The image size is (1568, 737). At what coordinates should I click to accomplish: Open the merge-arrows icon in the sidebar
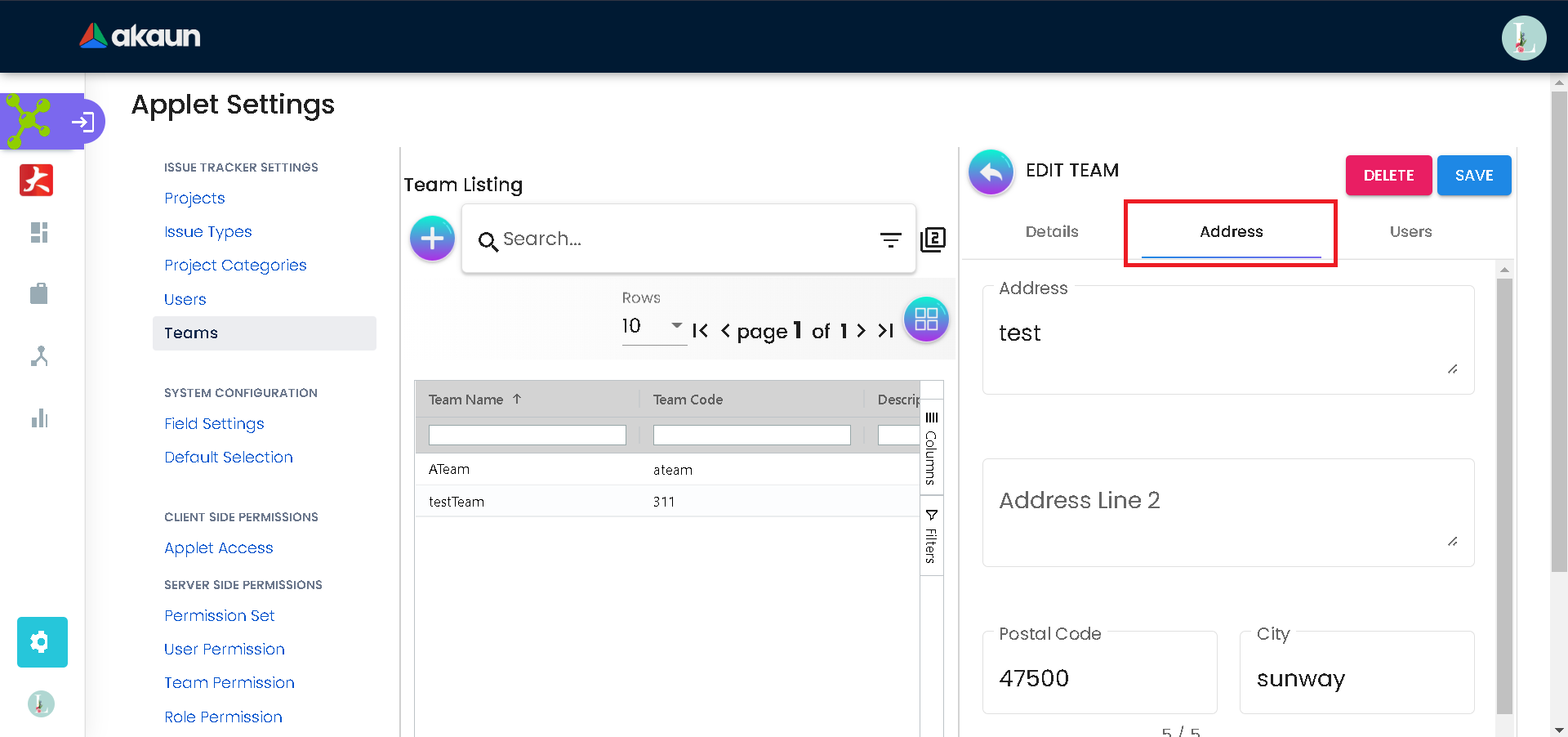pos(39,356)
